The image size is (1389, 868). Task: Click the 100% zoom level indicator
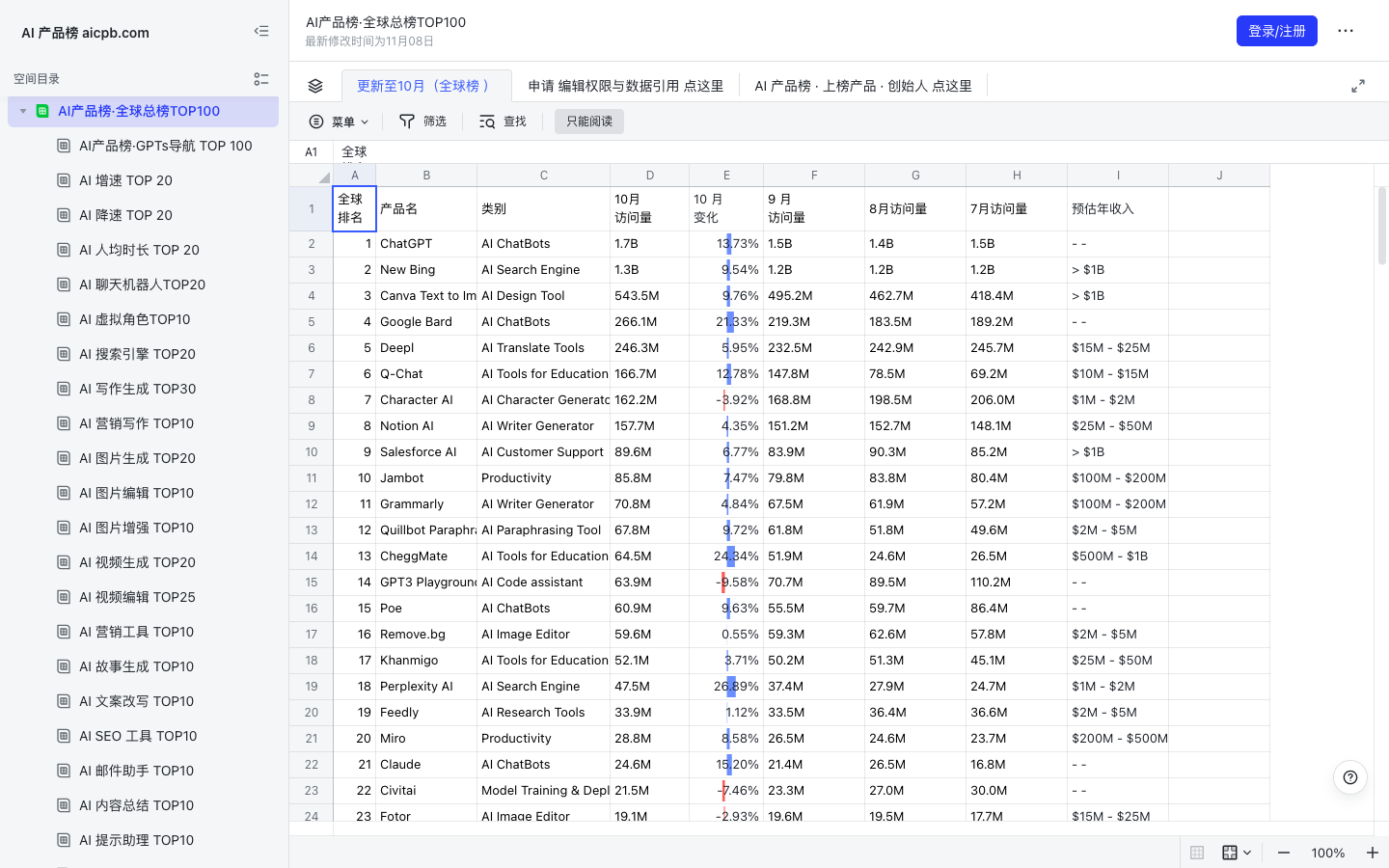(1328, 853)
